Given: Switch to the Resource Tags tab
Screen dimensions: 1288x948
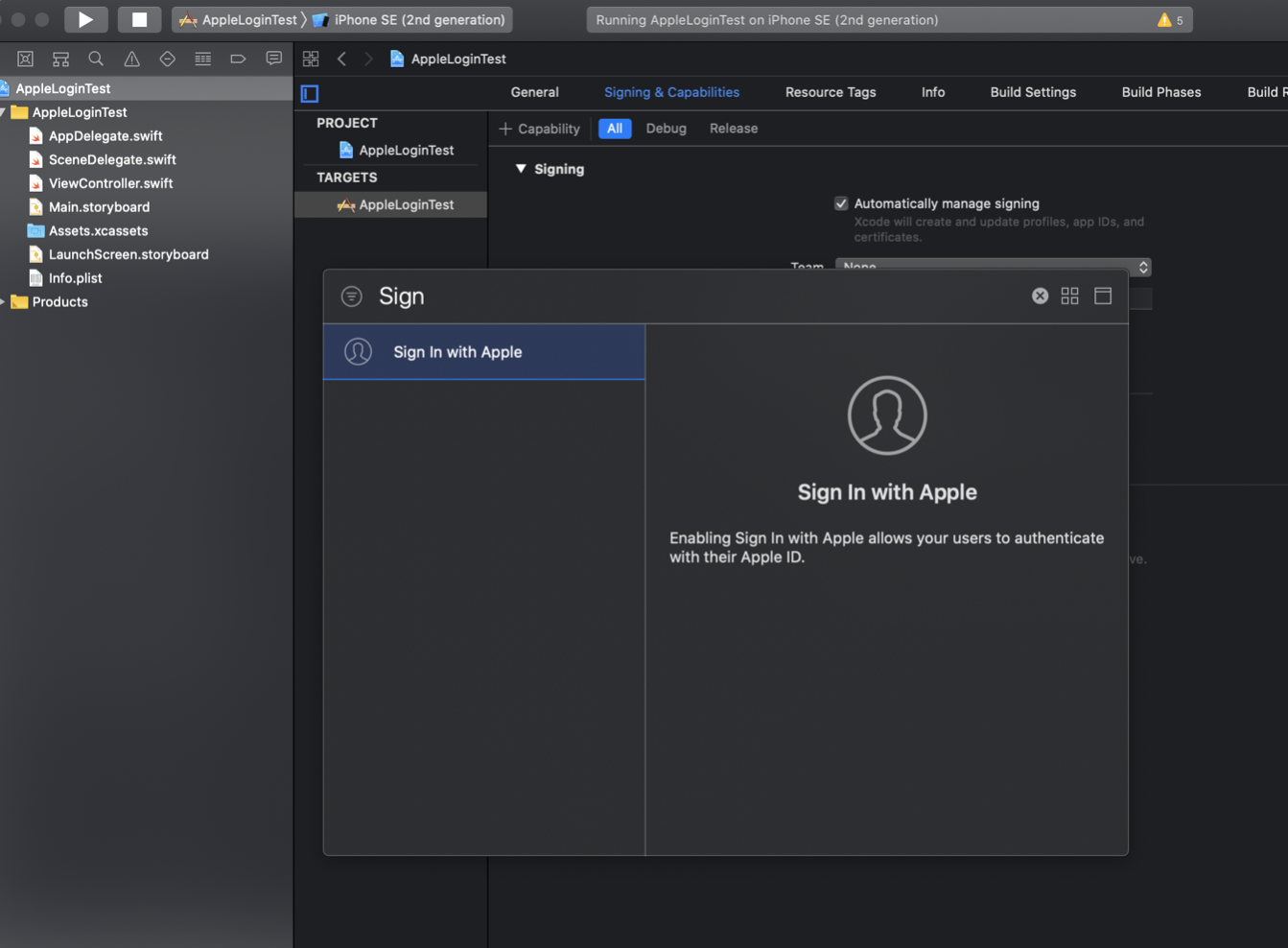Looking at the screenshot, I should (x=831, y=92).
